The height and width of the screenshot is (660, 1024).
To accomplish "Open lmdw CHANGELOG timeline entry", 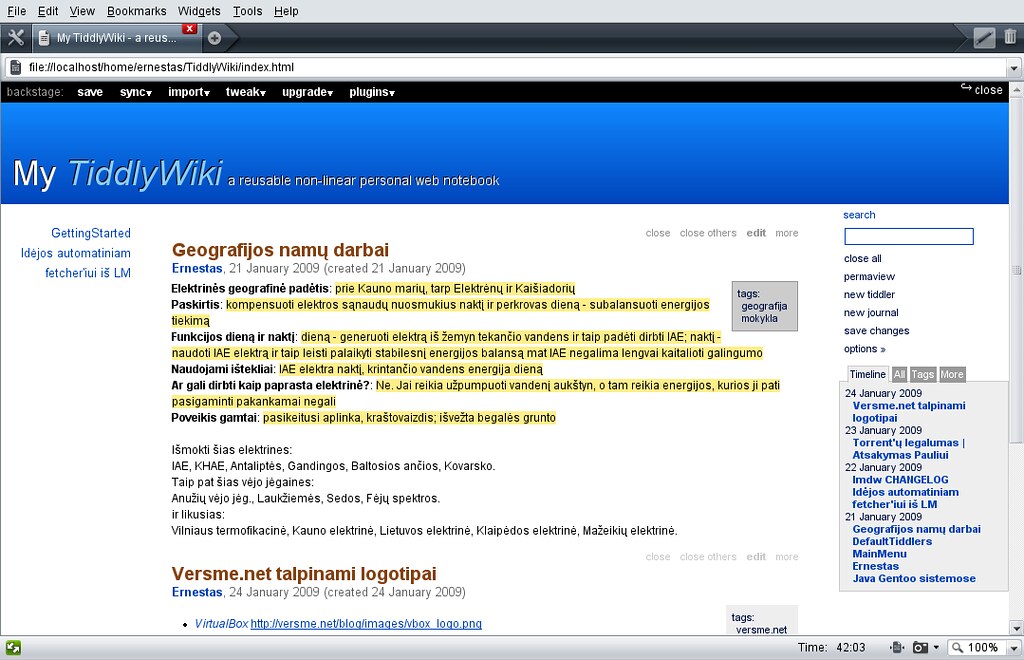I will (900, 480).
